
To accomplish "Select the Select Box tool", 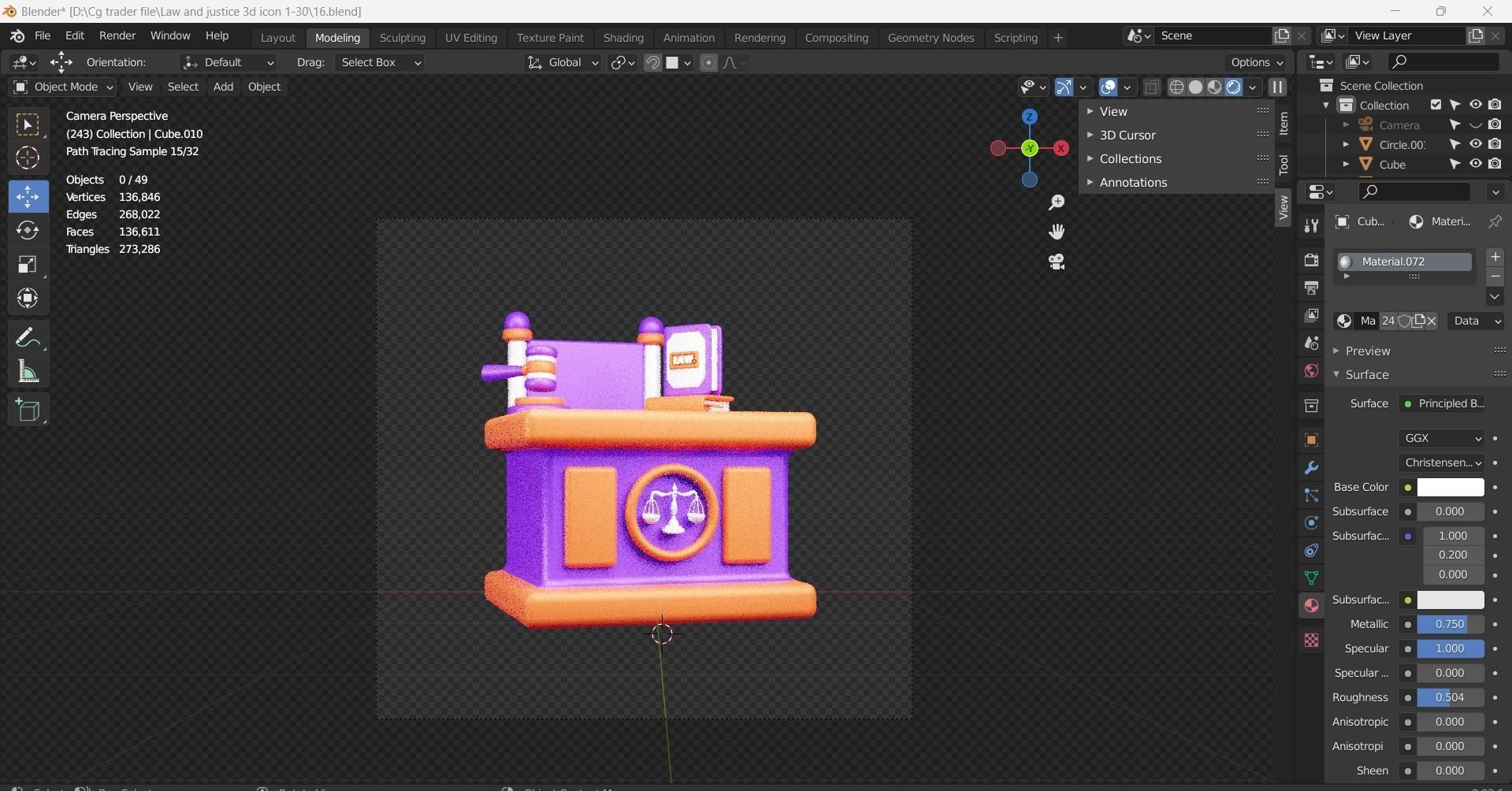I will pos(28,125).
